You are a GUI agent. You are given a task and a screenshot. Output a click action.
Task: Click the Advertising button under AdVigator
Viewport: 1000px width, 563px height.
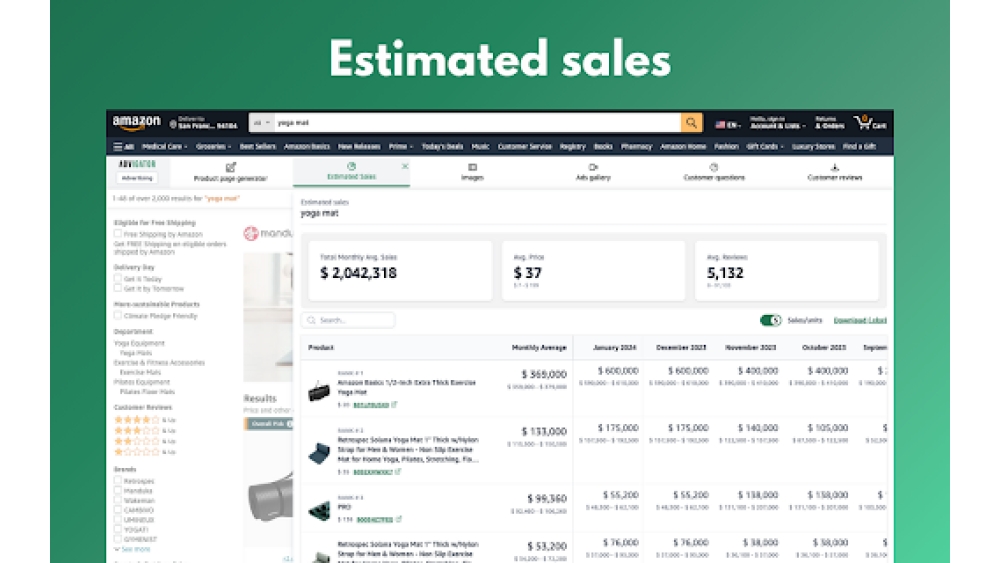pos(137,178)
